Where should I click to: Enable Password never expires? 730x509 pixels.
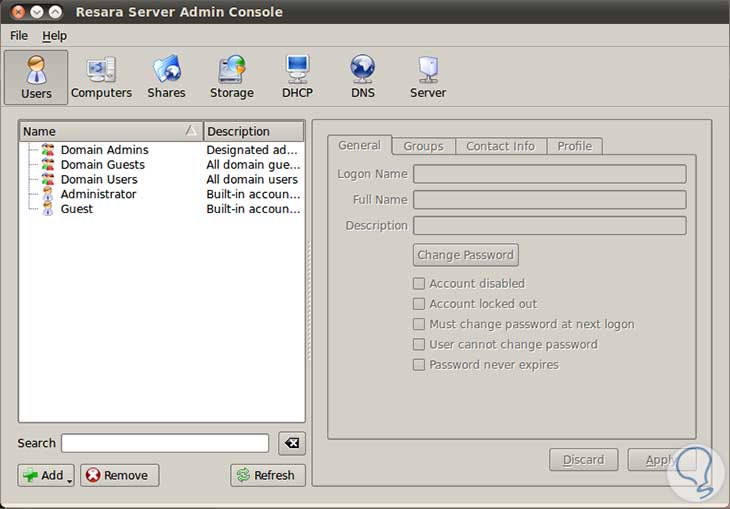pos(419,365)
